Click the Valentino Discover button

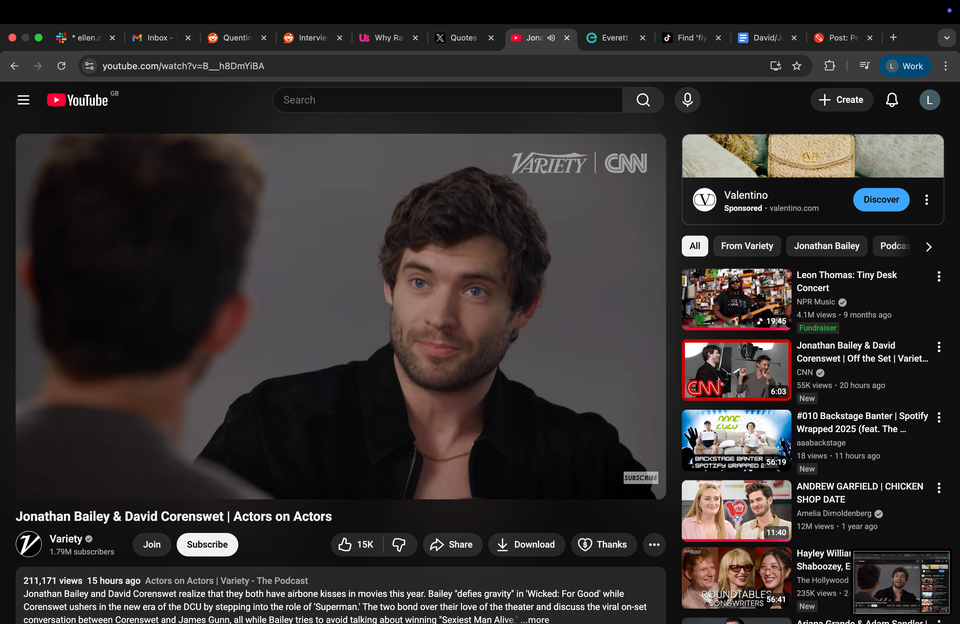pos(881,199)
